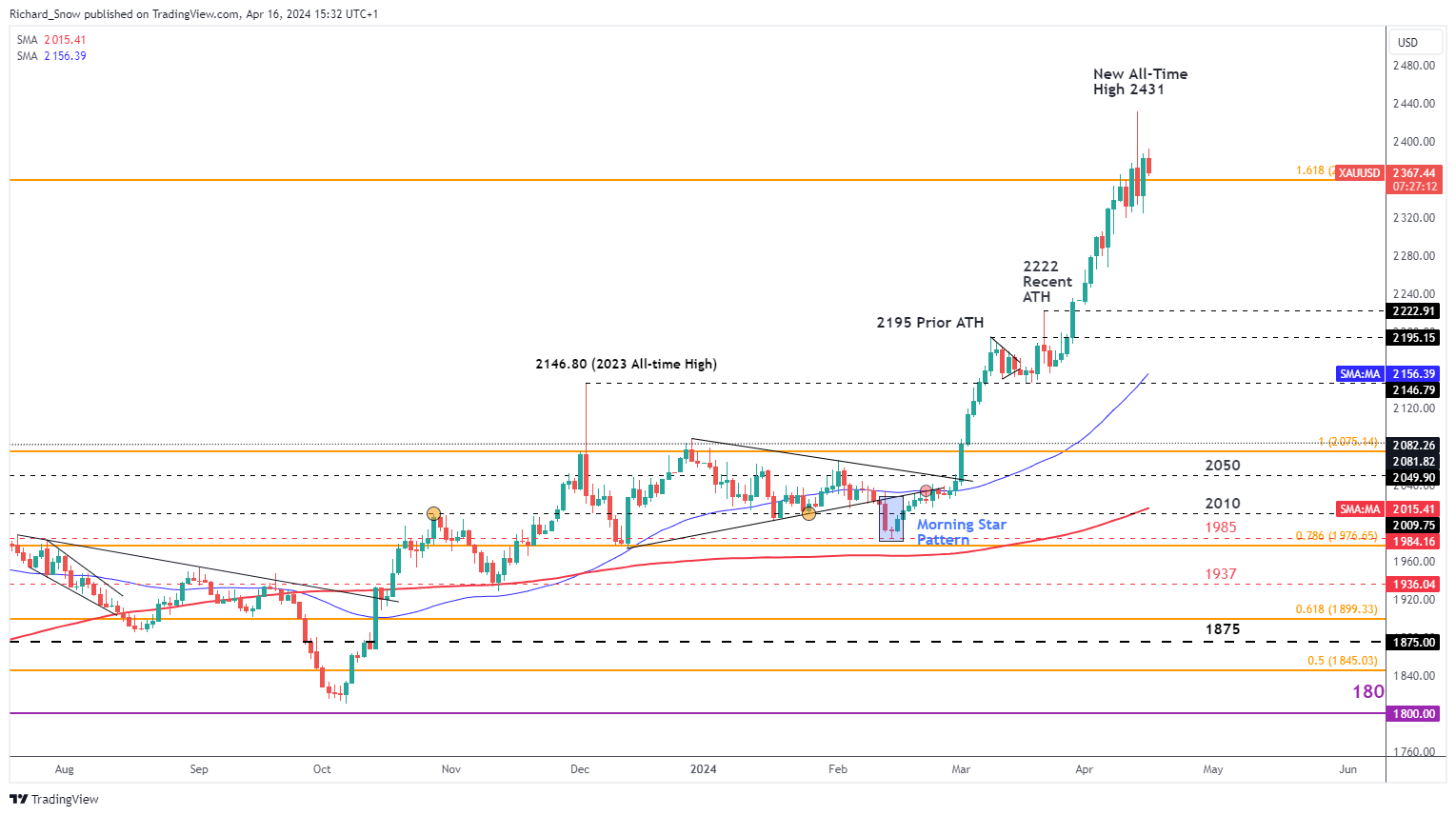Select the red SMA 2015.41 legend entry
This screenshot has width=1456, height=816.
pos(51,40)
